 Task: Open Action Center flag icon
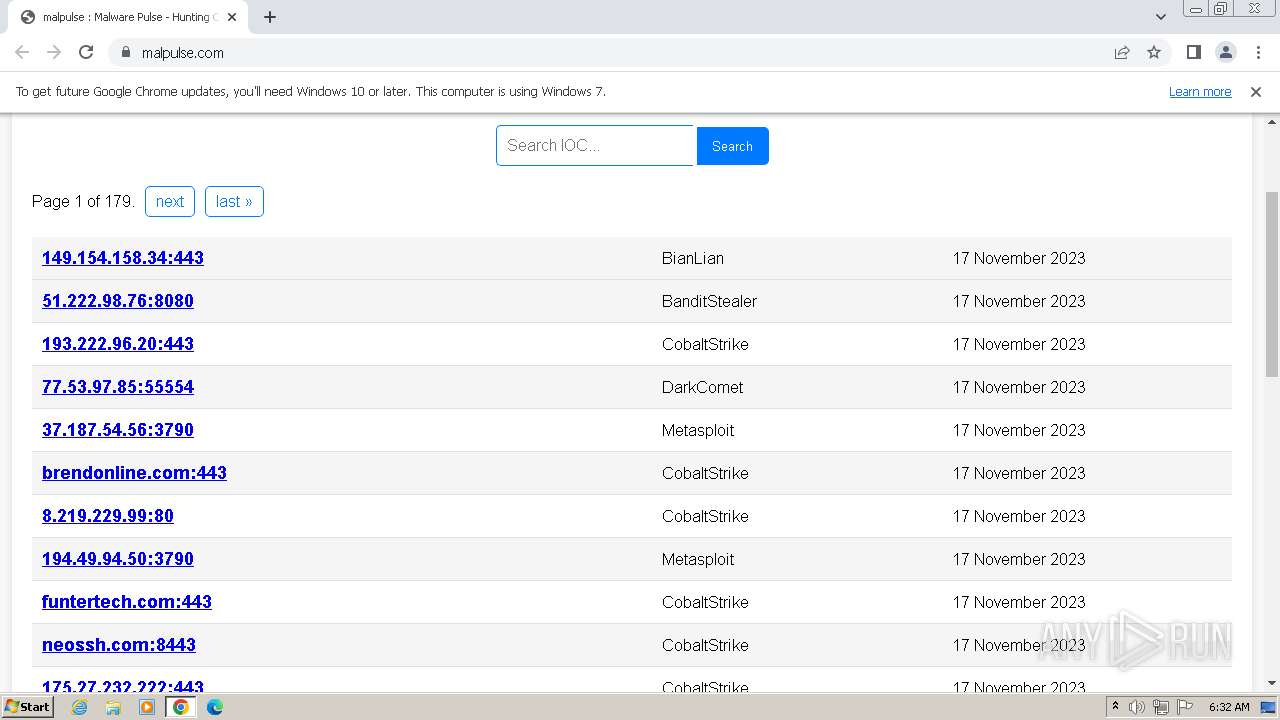(1185, 707)
